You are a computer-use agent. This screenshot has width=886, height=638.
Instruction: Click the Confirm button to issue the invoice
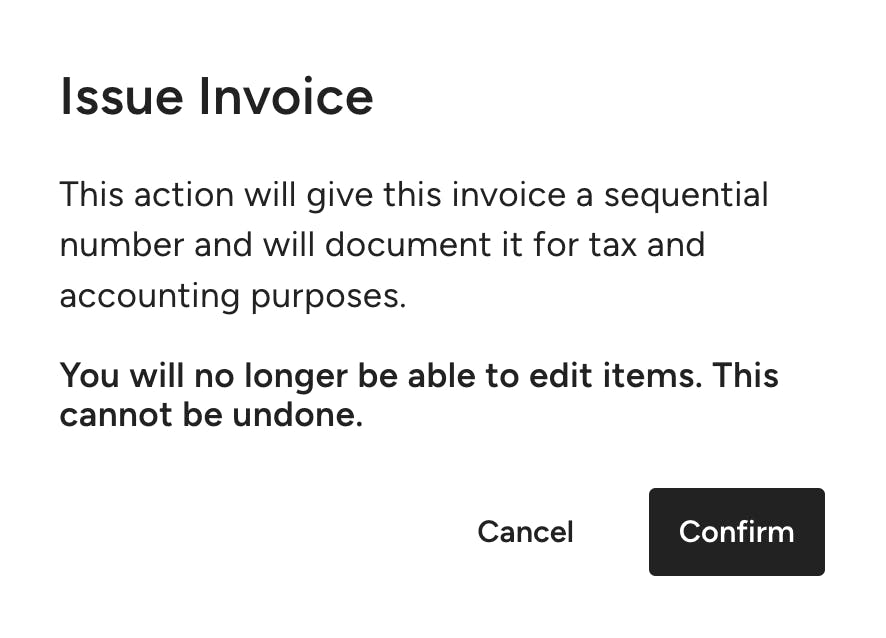736,532
